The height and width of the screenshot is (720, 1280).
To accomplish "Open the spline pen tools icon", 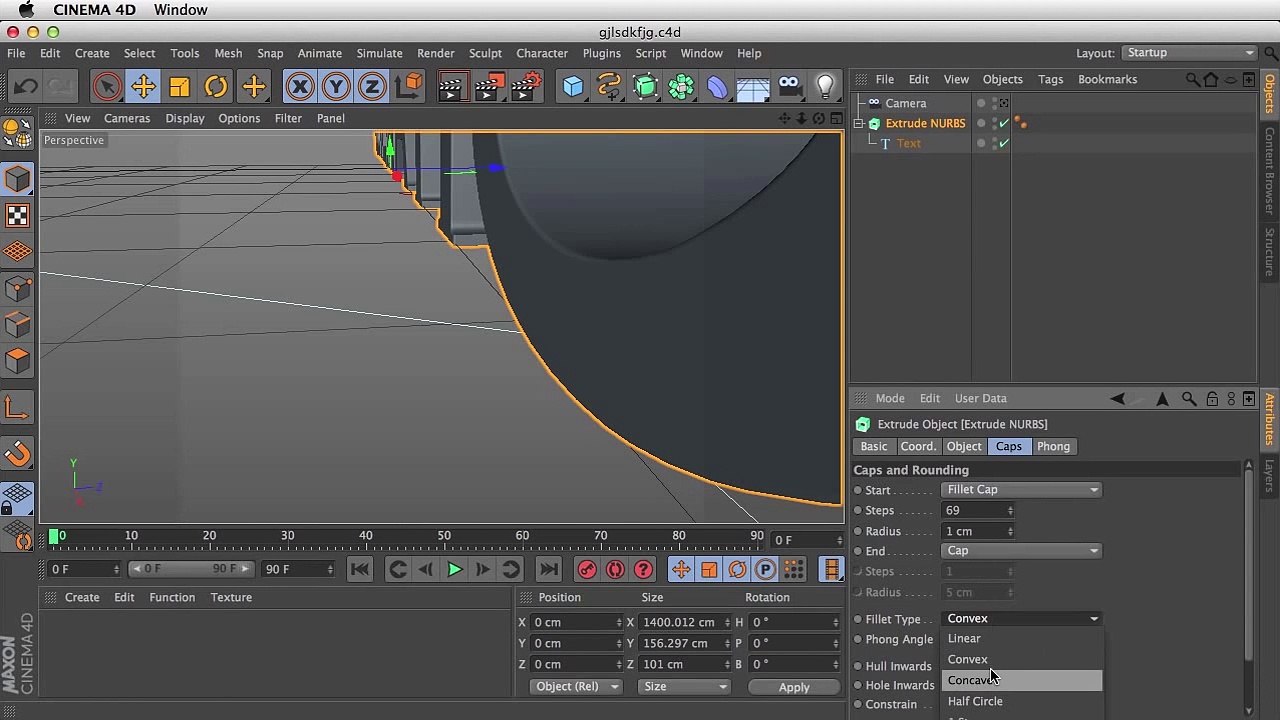I will 609,87.
